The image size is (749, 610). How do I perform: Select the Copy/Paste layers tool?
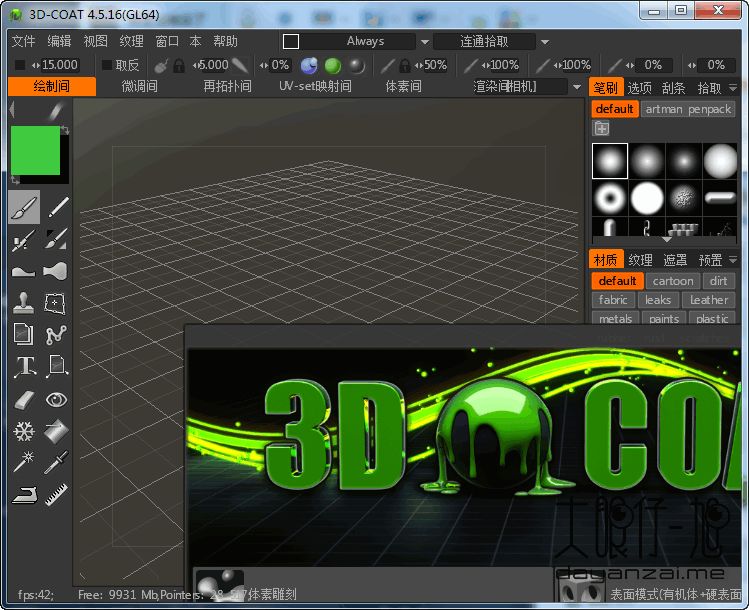pyautogui.click(x=24, y=334)
